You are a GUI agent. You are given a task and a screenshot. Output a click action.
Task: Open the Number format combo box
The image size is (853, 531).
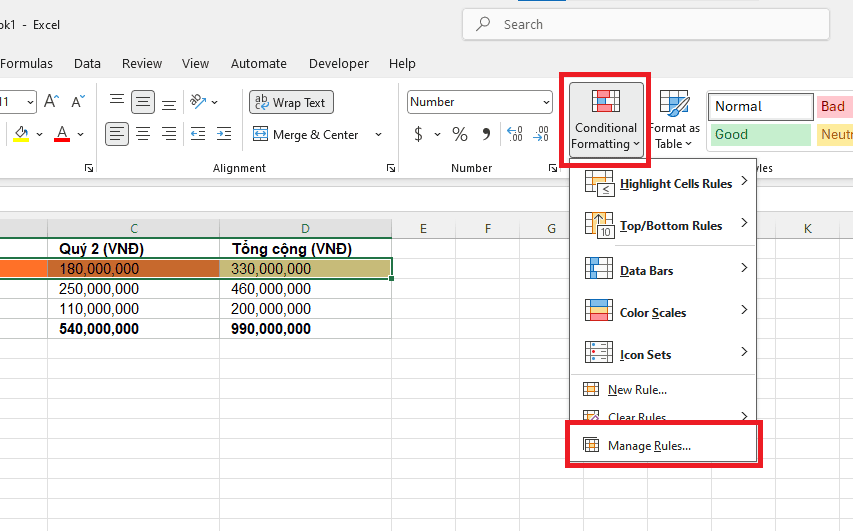click(479, 102)
